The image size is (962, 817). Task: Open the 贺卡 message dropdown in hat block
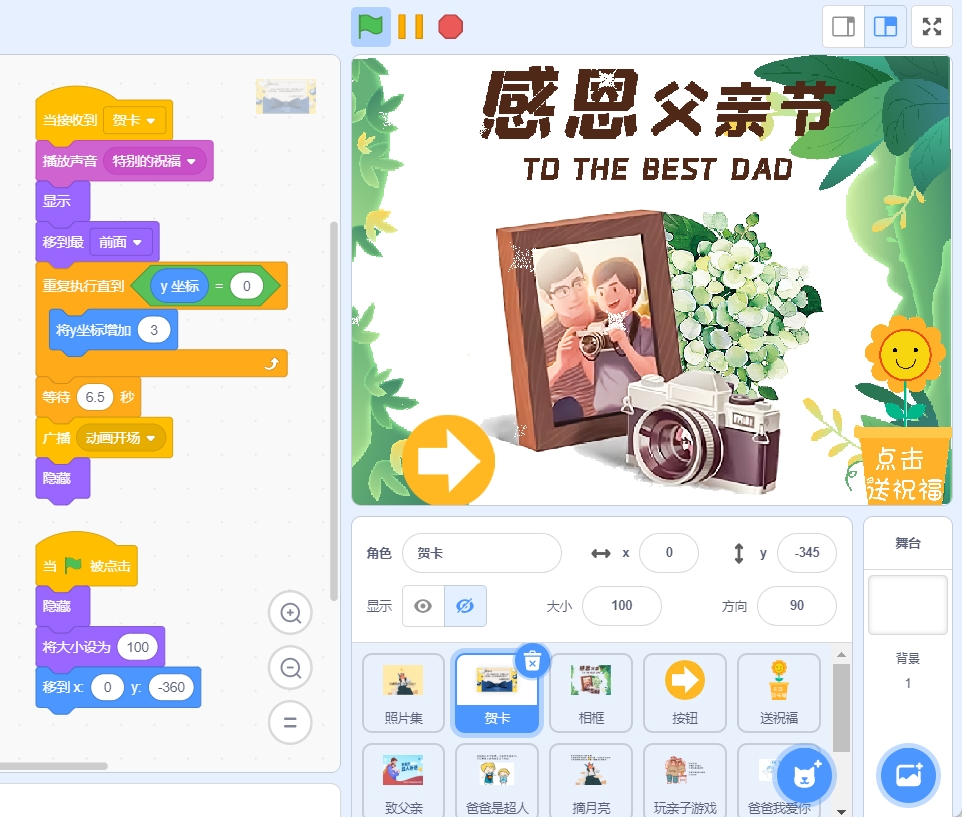point(151,121)
